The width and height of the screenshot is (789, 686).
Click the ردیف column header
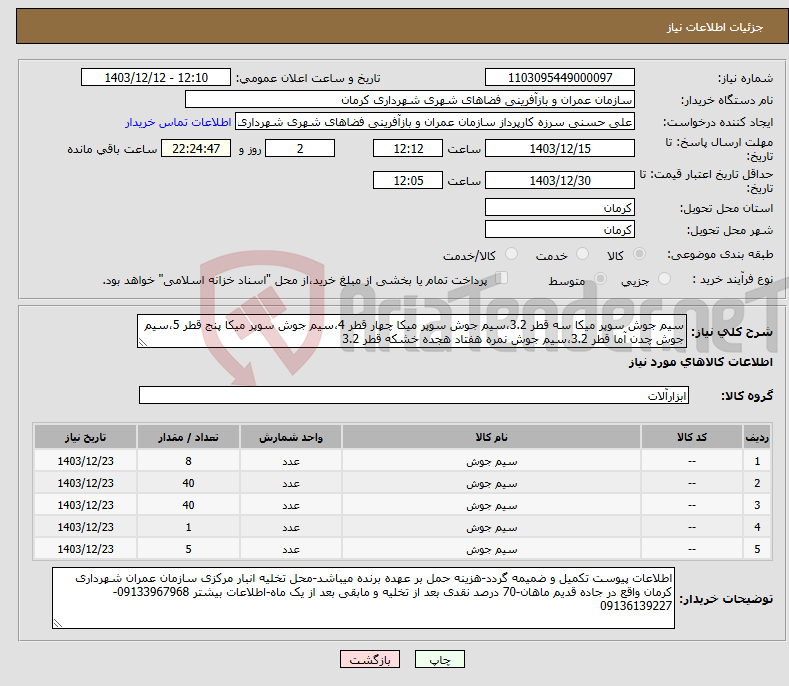[x=757, y=437]
